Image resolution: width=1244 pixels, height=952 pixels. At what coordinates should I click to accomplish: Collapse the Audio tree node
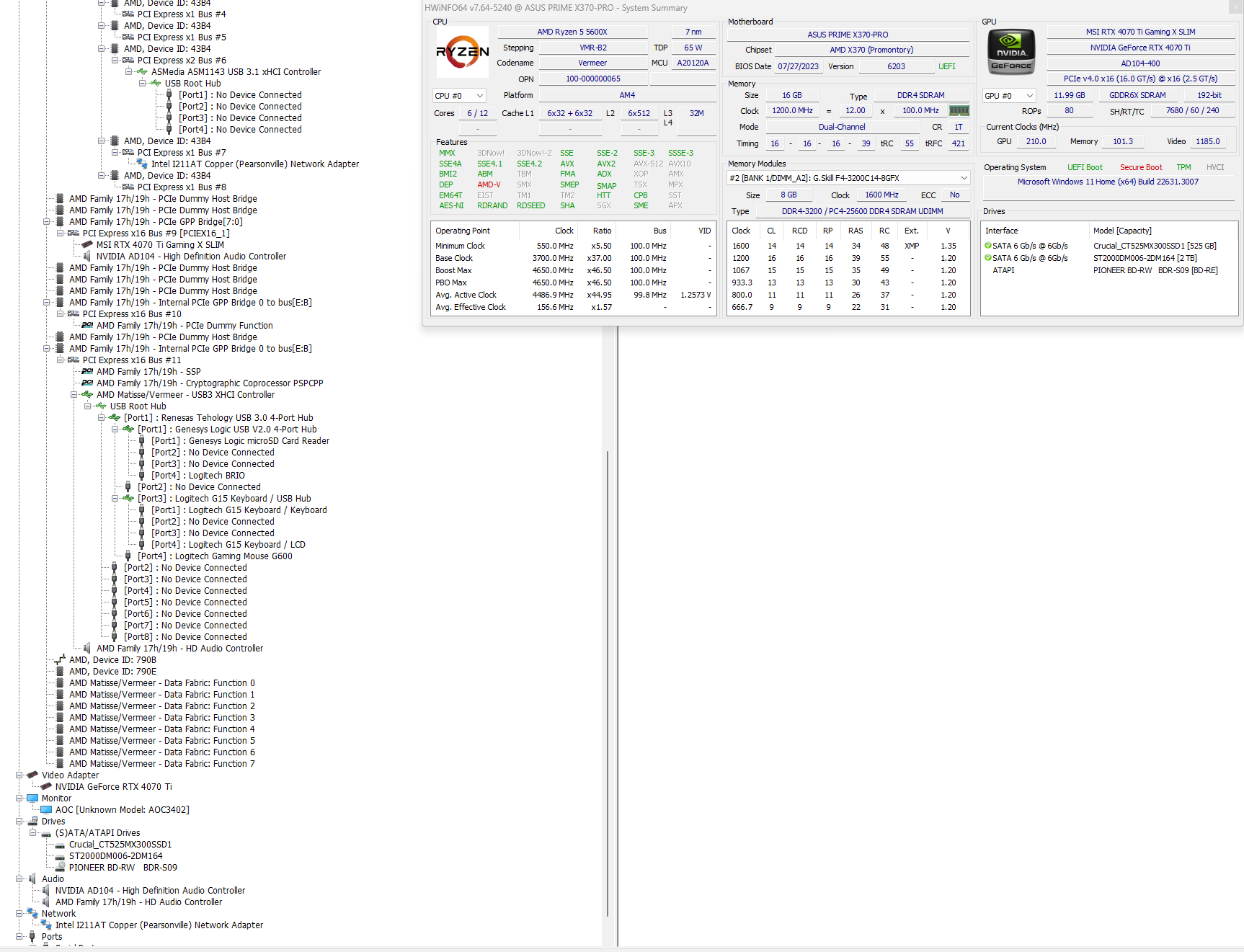click(x=19, y=879)
